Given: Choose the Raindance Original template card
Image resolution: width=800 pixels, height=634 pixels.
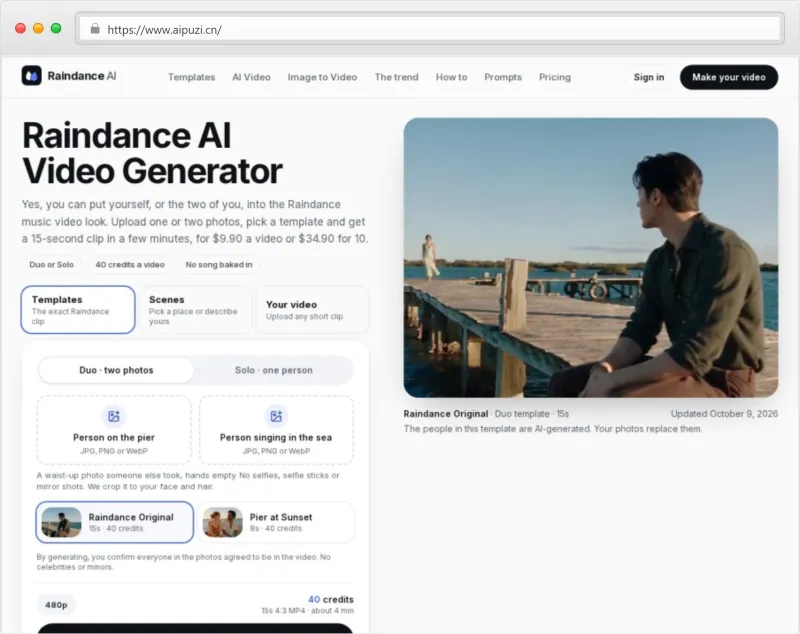Looking at the screenshot, I should point(115,522).
